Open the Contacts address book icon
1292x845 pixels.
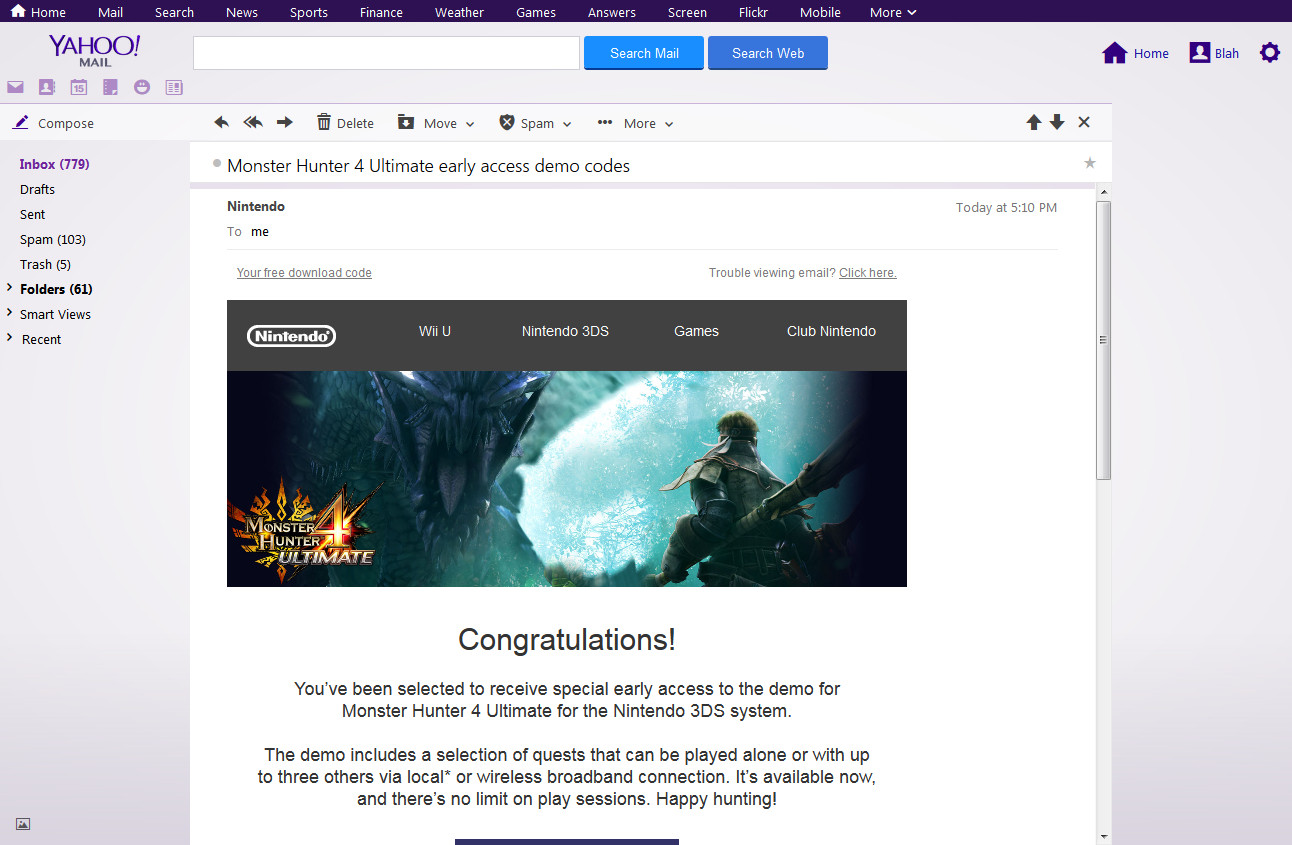(46, 87)
